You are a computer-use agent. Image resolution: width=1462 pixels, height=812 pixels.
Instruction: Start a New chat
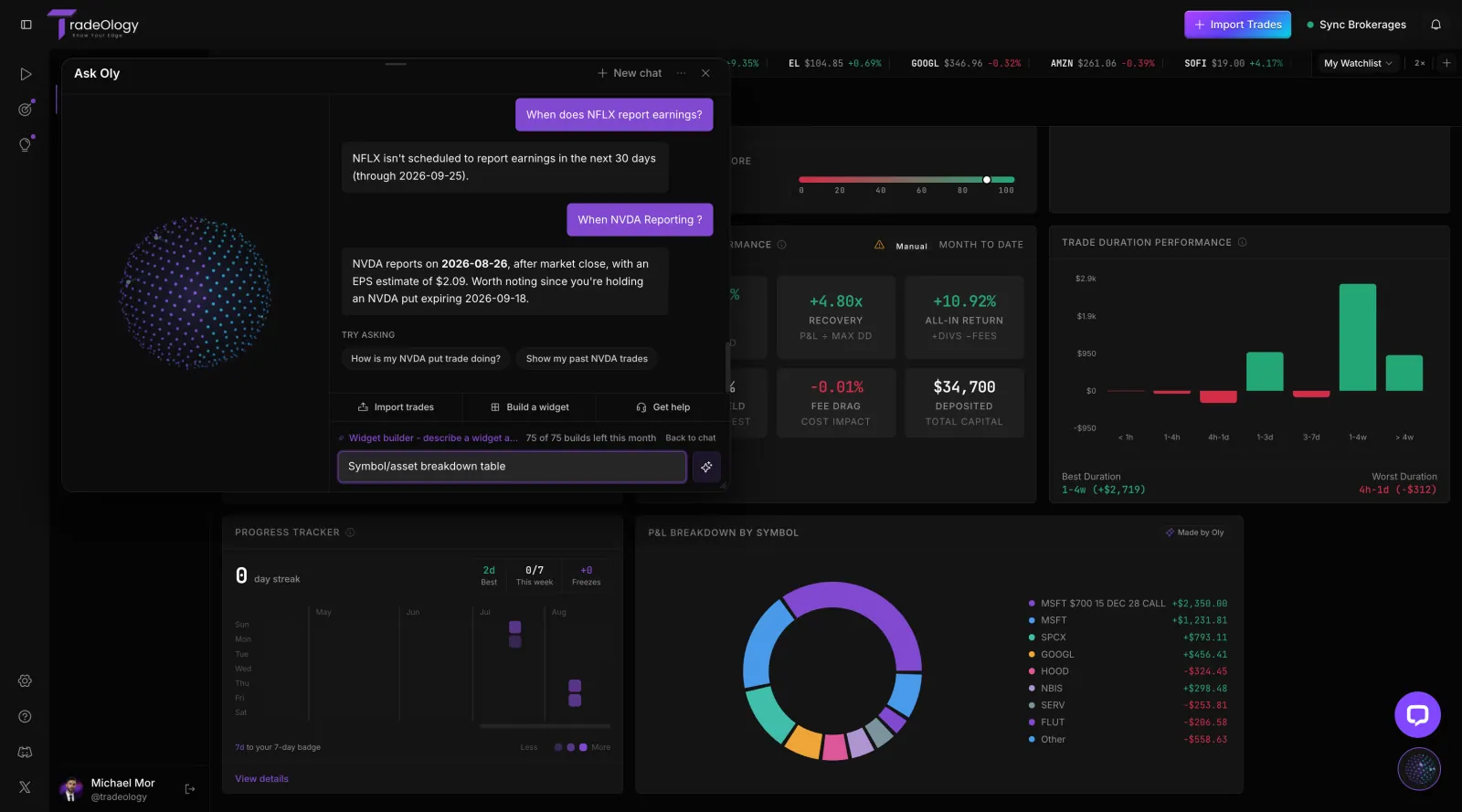click(629, 73)
